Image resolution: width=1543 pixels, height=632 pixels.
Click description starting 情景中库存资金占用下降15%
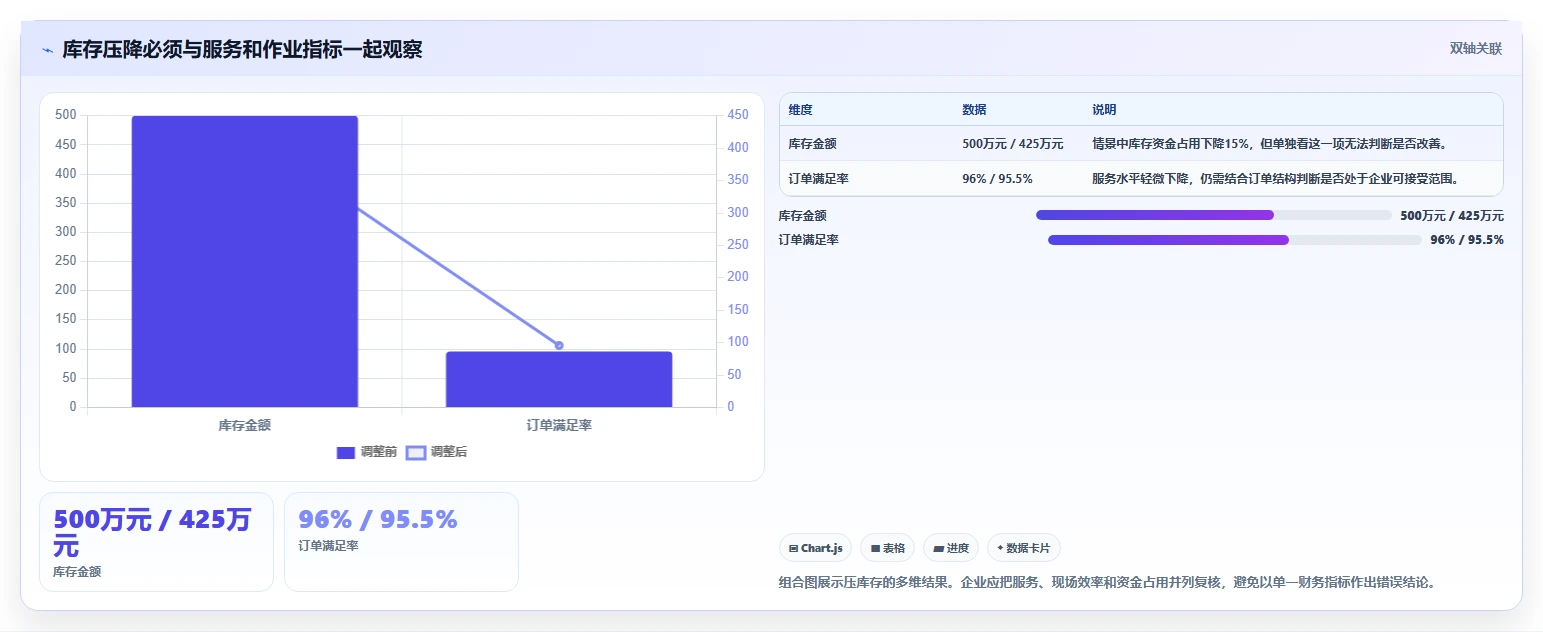(1269, 144)
